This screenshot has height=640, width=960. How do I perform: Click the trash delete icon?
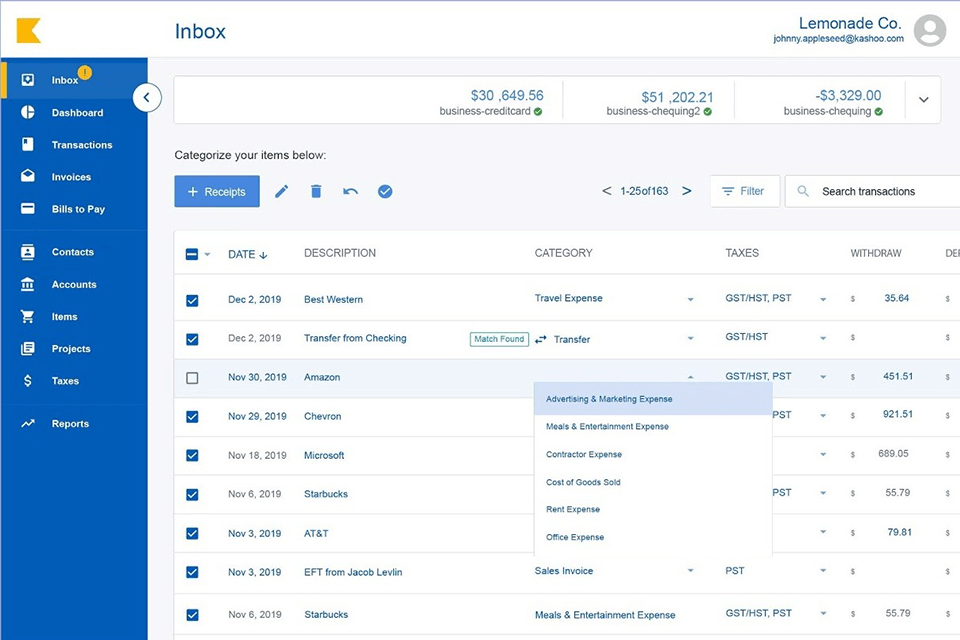(316, 192)
